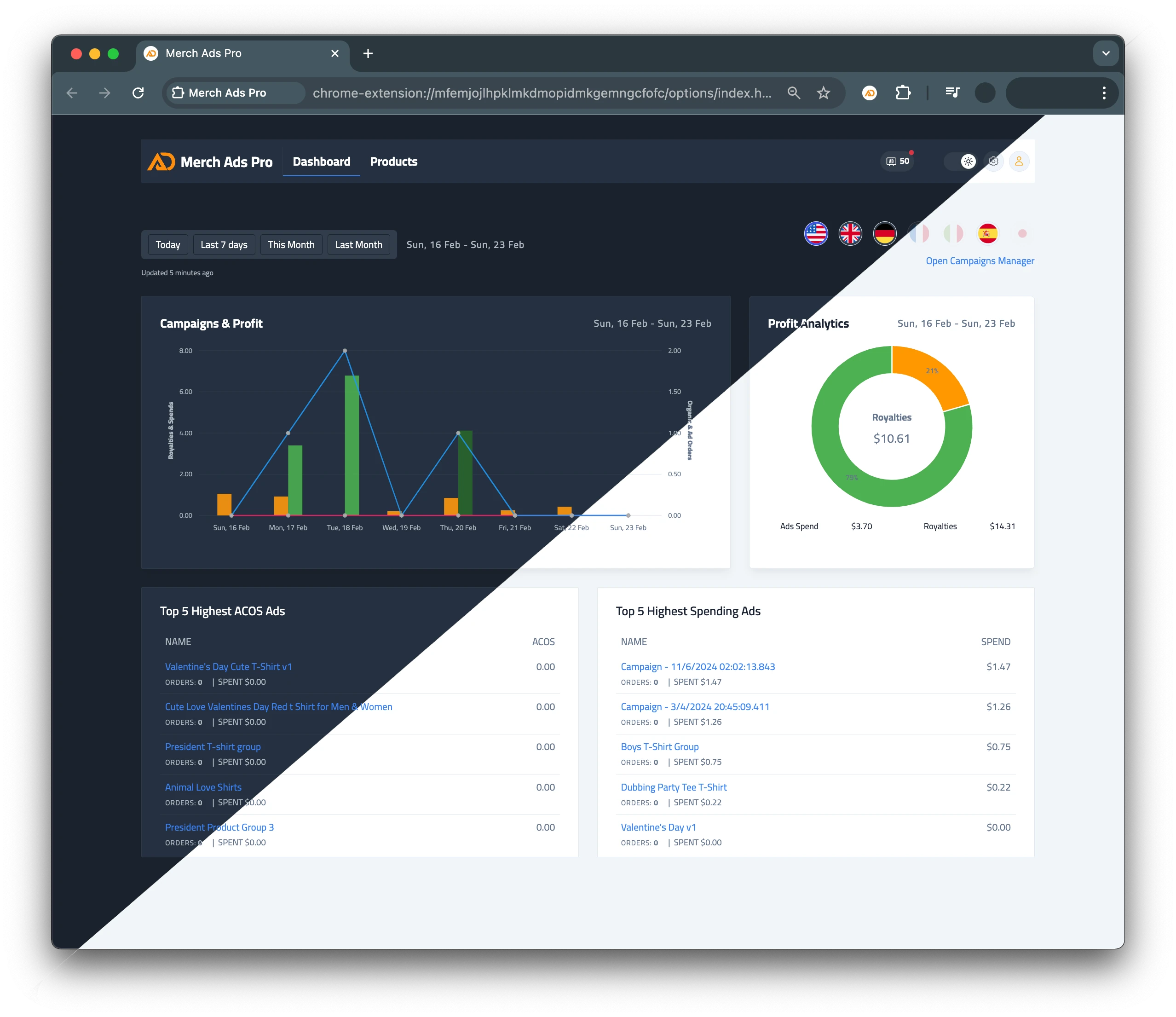The image size is (1176, 1017).
Task: Close the Merch Ads Pro tab
Action: (x=335, y=53)
